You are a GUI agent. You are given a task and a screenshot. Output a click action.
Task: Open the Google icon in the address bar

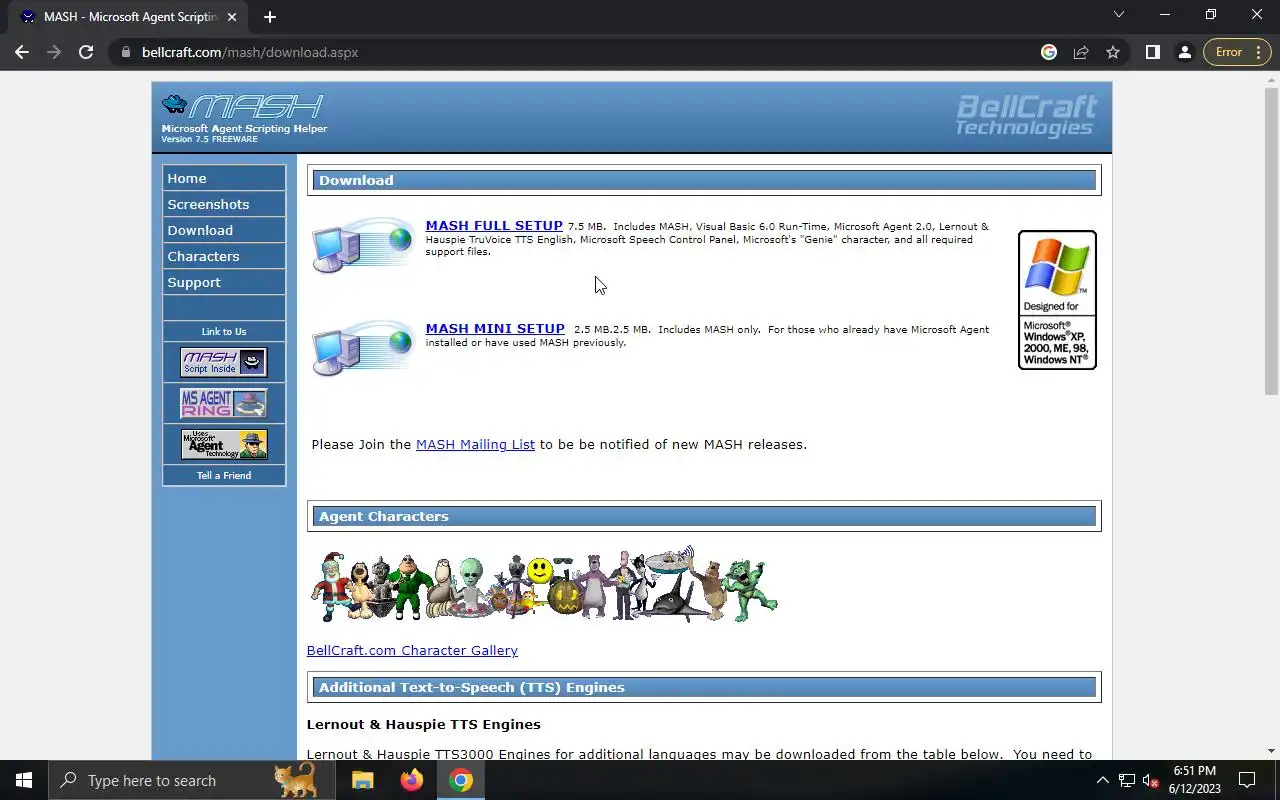[1049, 52]
